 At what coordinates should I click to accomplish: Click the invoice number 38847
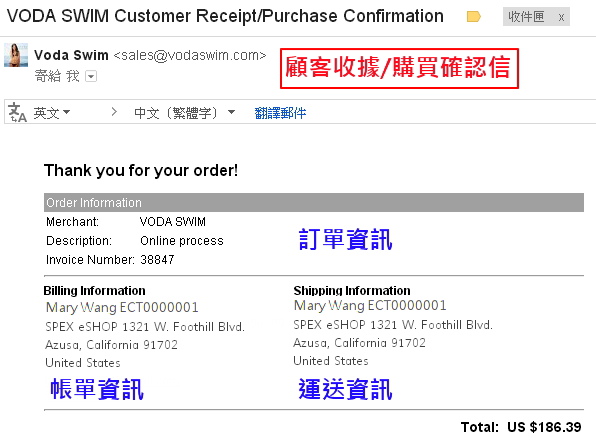157,260
